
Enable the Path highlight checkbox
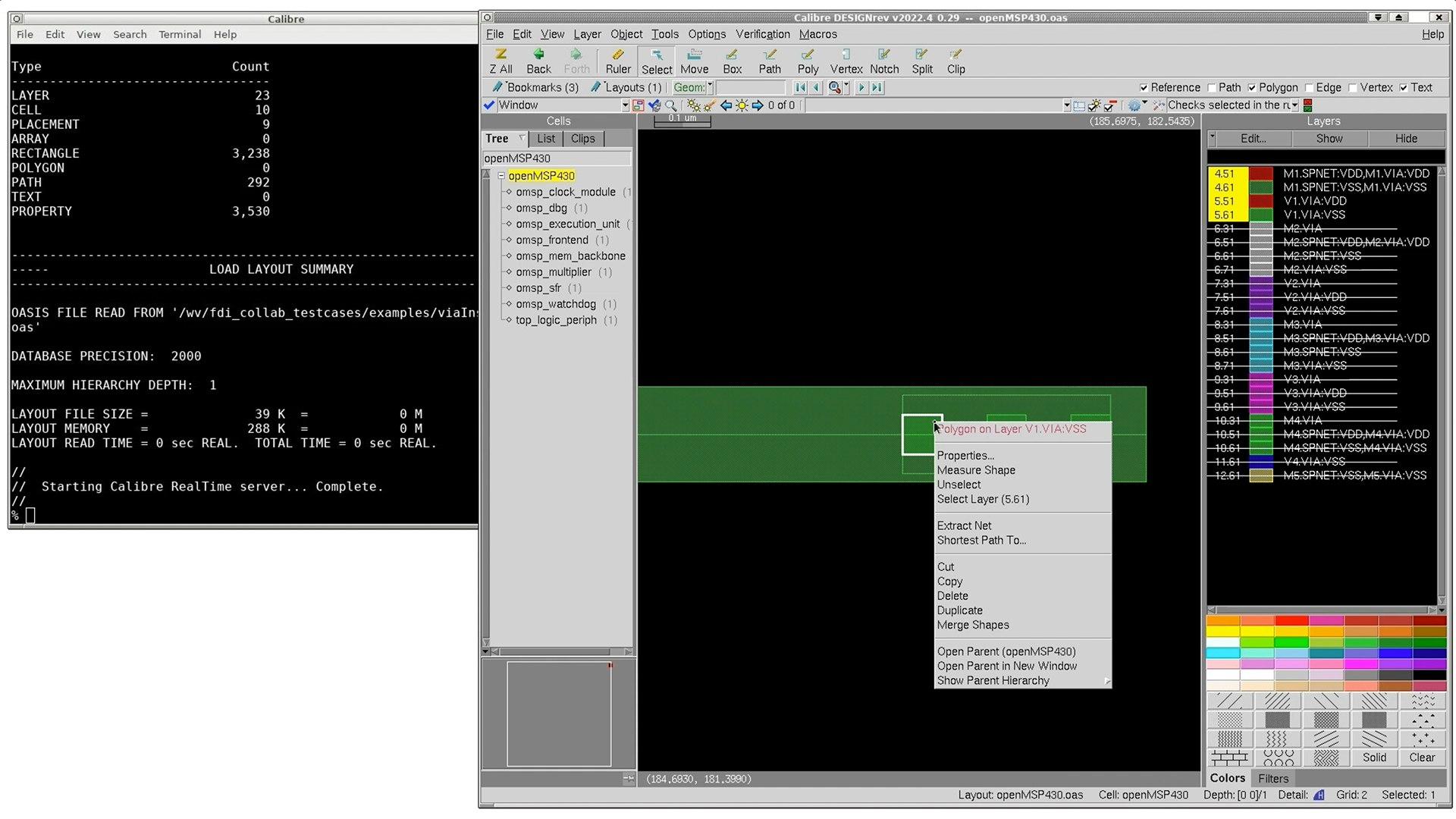click(1210, 87)
